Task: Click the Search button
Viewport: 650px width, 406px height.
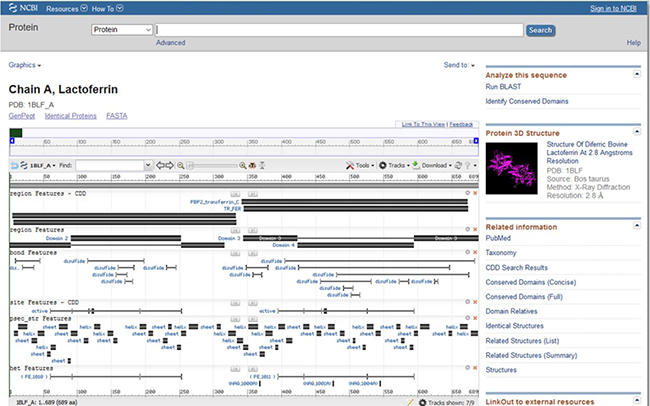Action: [541, 30]
